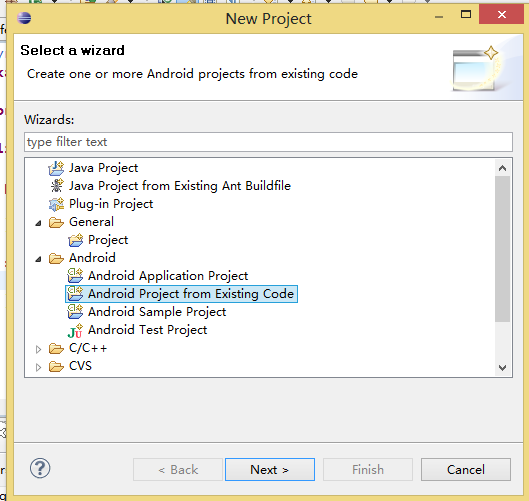The width and height of the screenshot is (529, 501).
Task: Collapse the General category
Action: click(38, 223)
